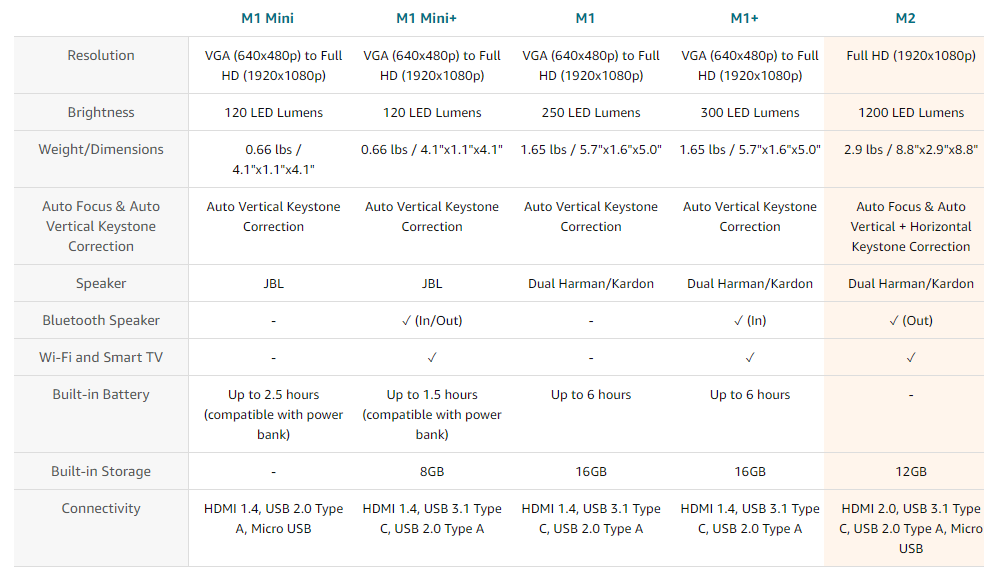Select the Bluetooth Speaker row label
Screen dimensions: 1002x581
[x=101, y=320]
